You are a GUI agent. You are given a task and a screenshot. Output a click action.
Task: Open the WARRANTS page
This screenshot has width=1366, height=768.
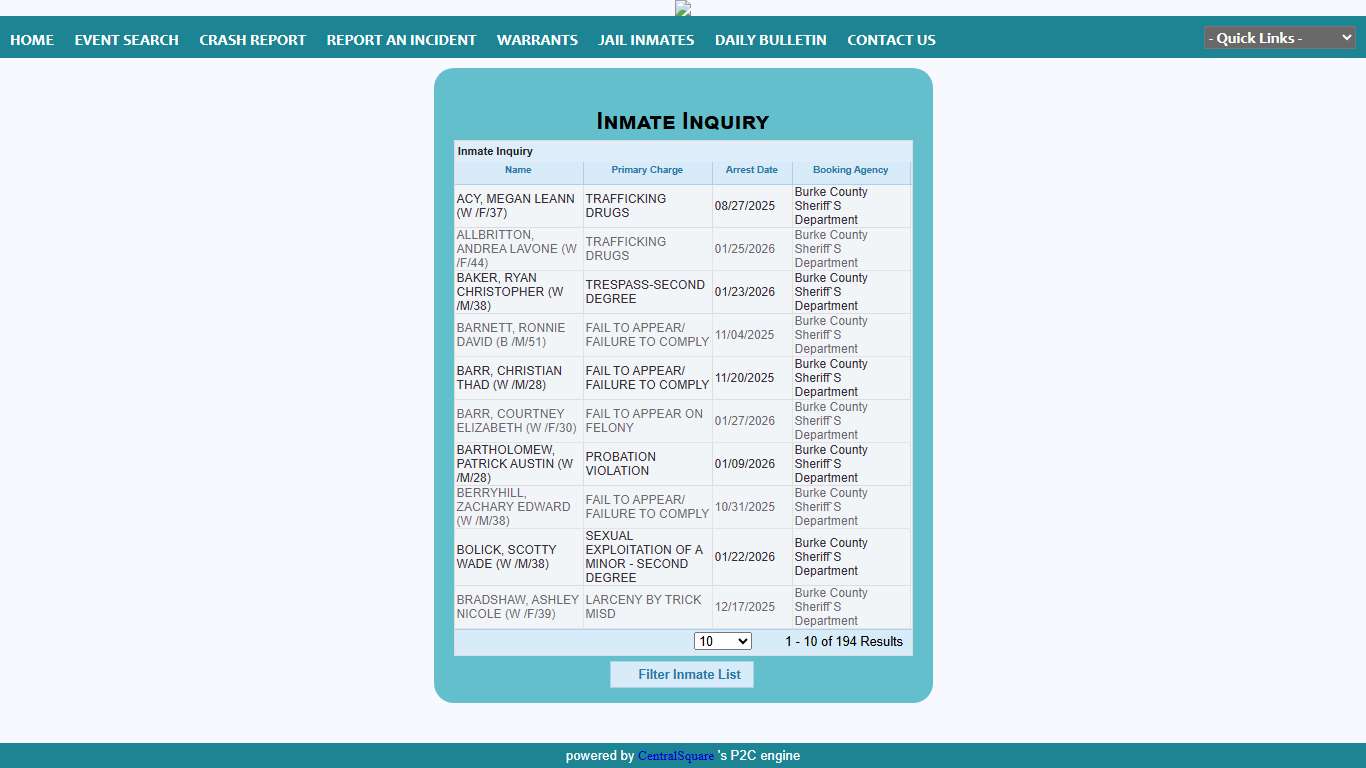coord(537,40)
